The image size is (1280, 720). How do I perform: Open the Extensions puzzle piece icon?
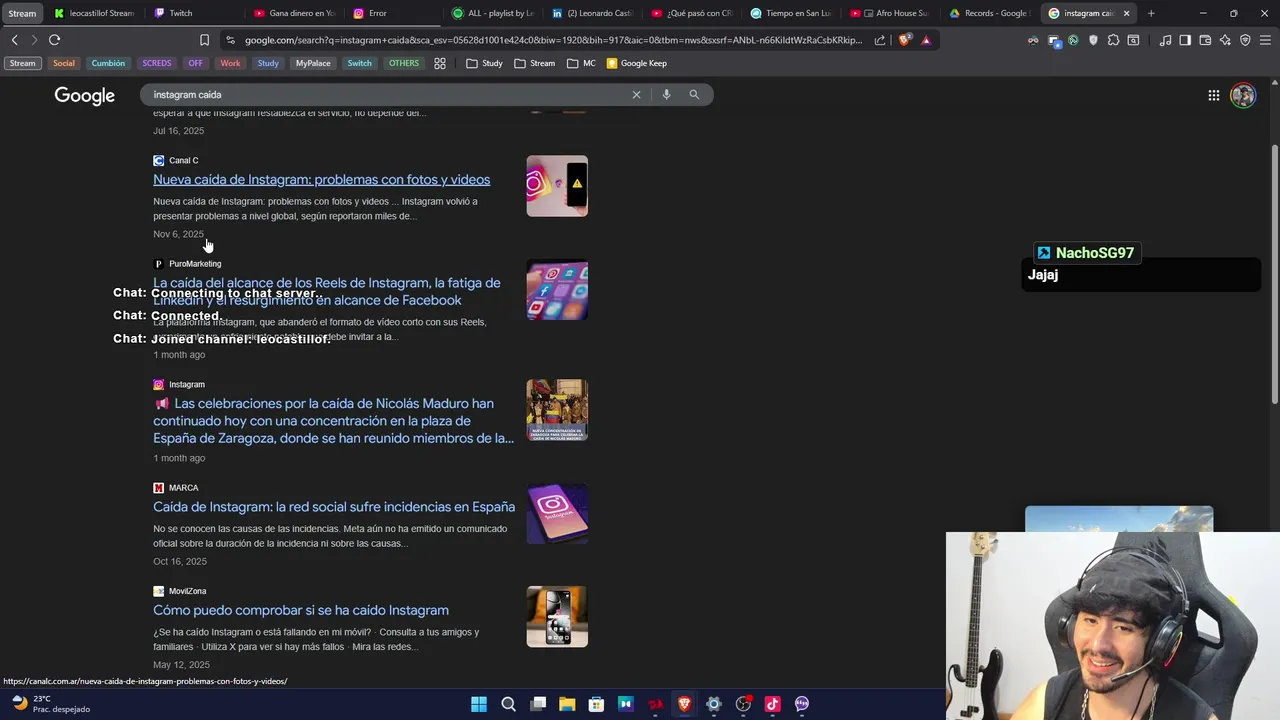coord(1113,40)
